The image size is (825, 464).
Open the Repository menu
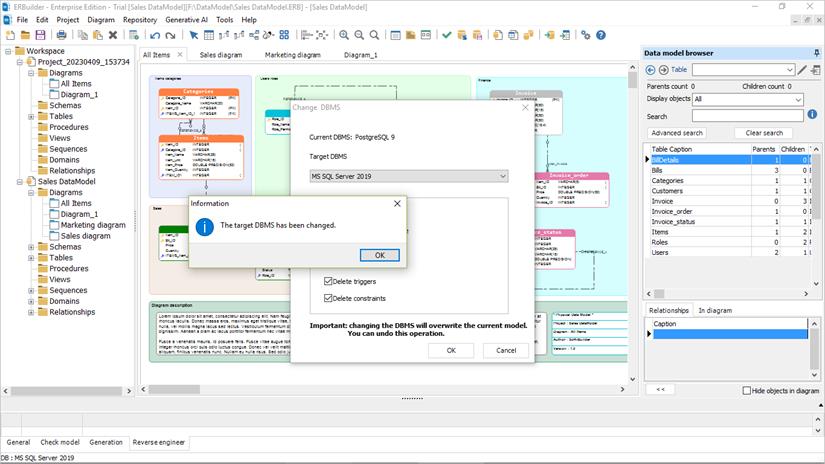click(140, 19)
